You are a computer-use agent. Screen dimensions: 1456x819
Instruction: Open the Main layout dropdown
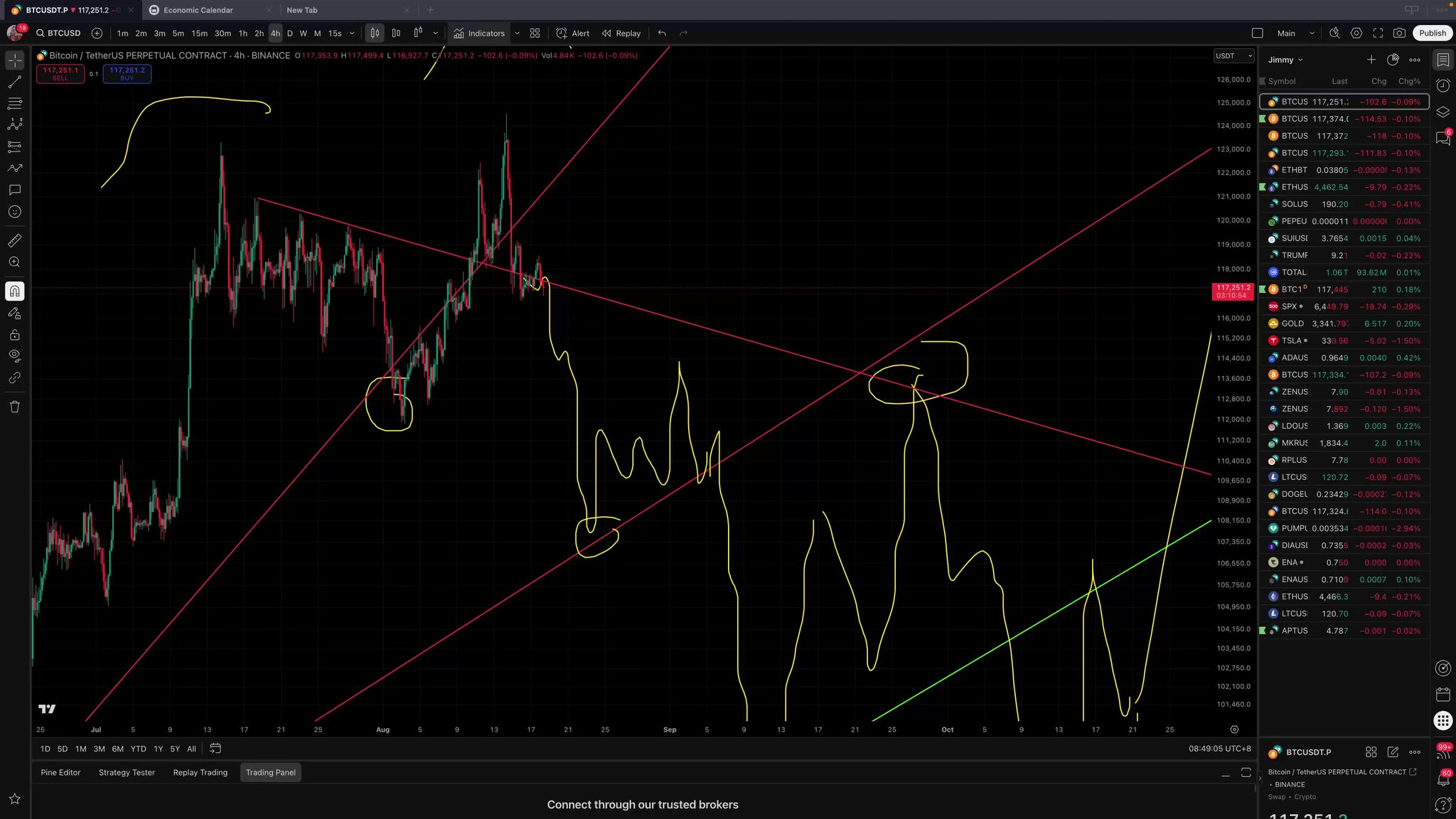(x=1295, y=33)
